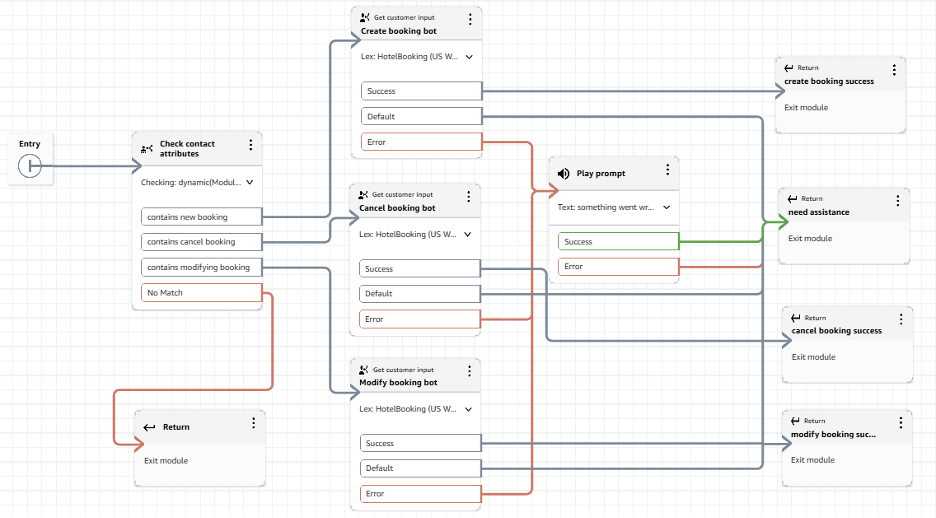Collapse the Lex details in Modify booking bot
This screenshot has height=518, width=936.
(x=467, y=409)
